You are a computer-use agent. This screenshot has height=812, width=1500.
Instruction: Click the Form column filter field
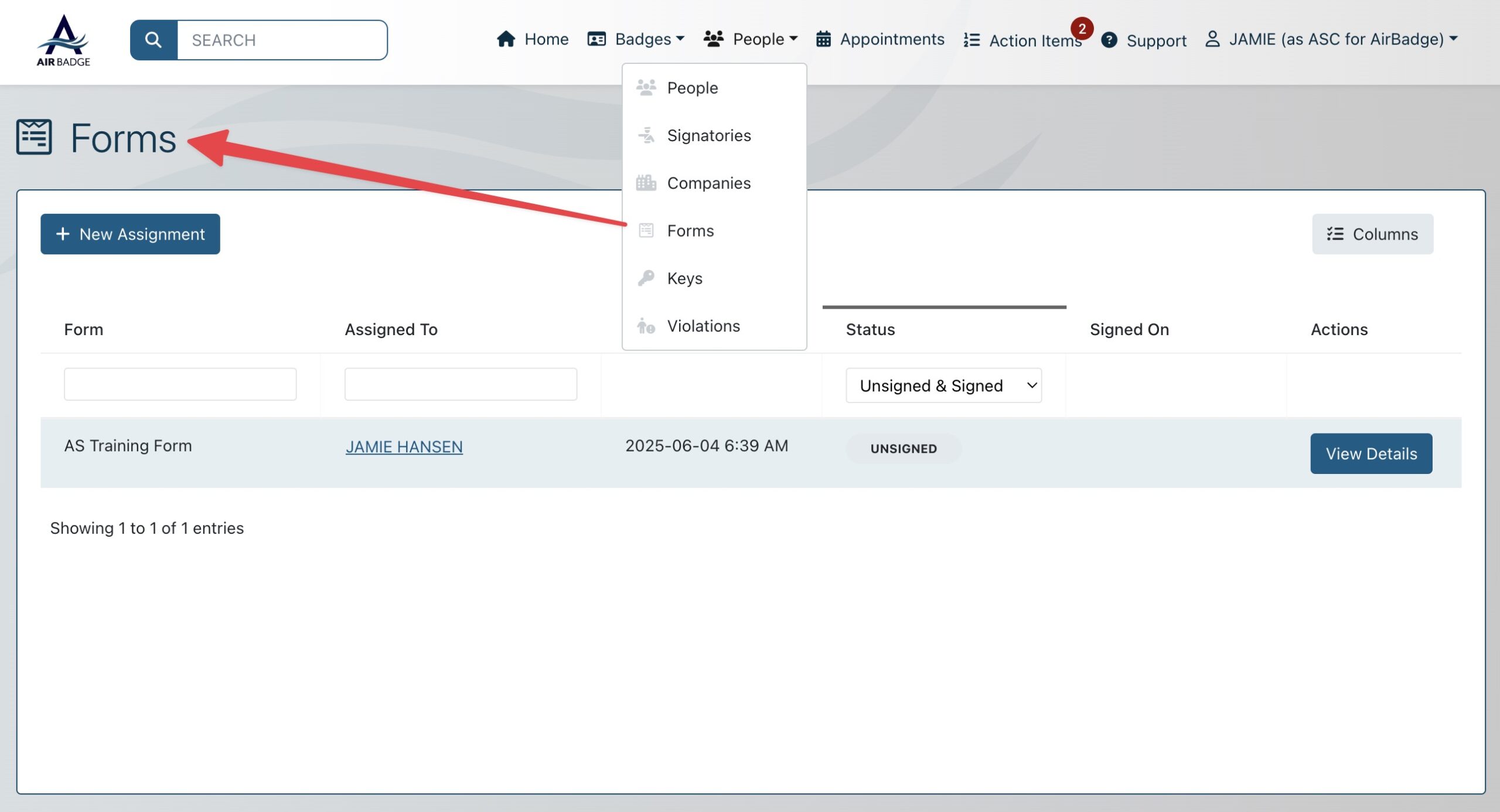pyautogui.click(x=180, y=384)
